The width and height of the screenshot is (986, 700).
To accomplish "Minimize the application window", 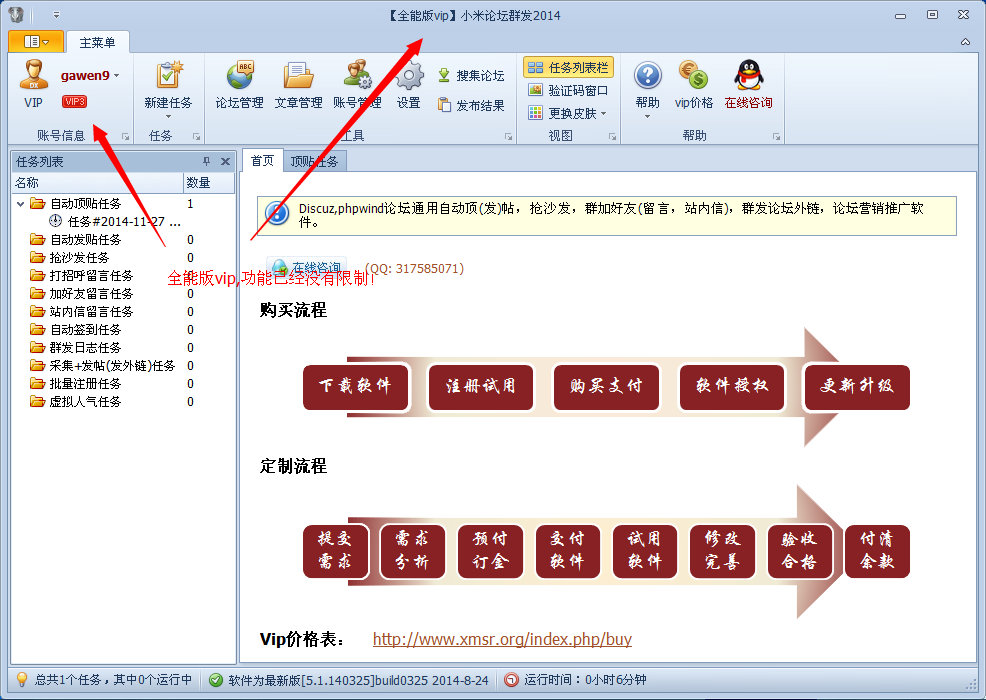I will 900,15.
